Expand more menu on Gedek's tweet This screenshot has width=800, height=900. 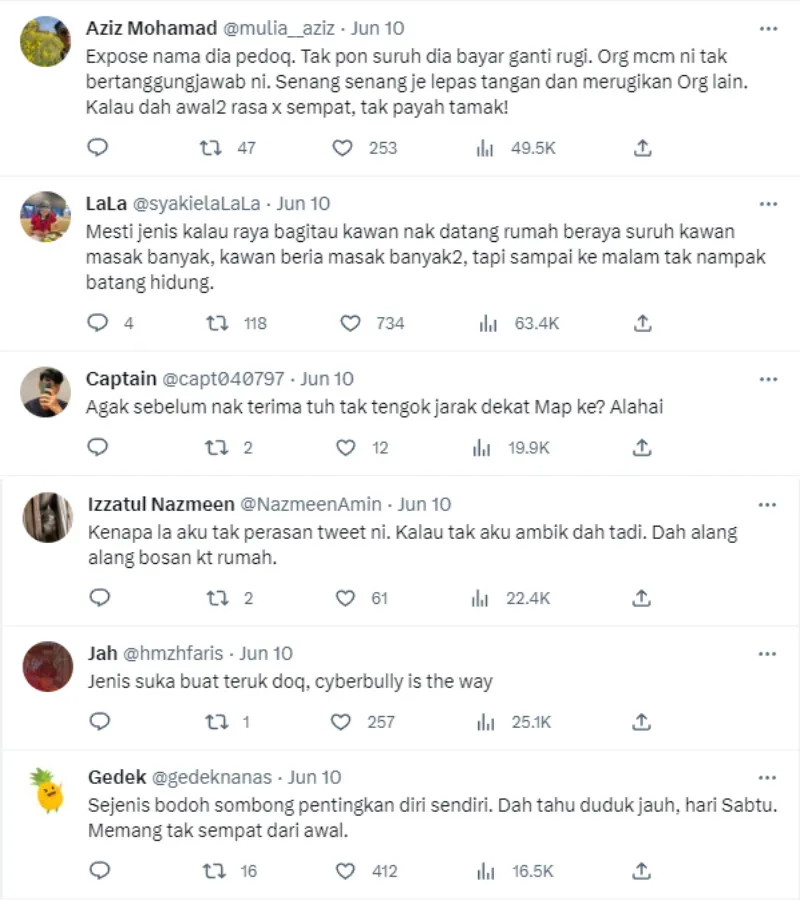coord(768,777)
